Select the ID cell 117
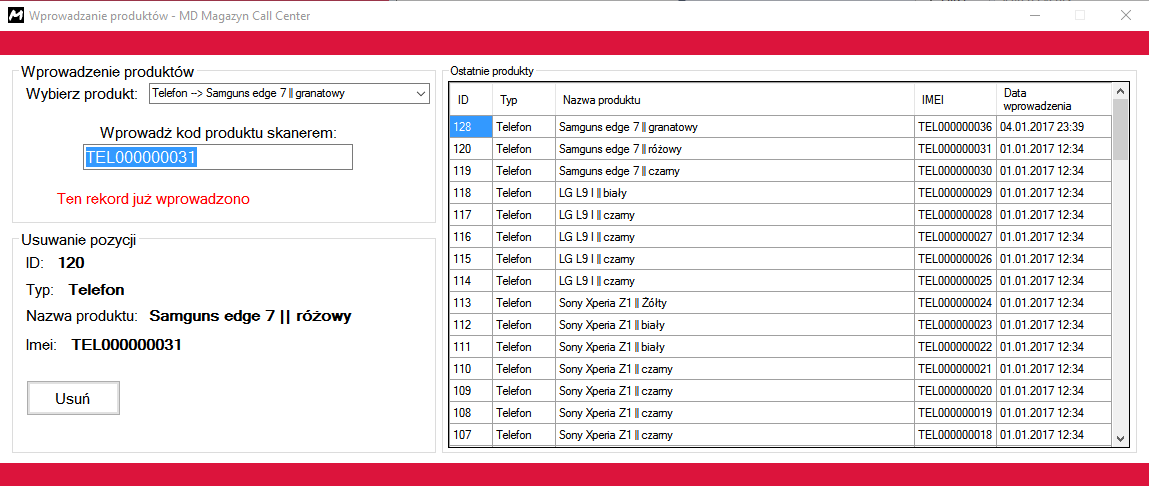Screen dimensions: 1149x486 470,215
